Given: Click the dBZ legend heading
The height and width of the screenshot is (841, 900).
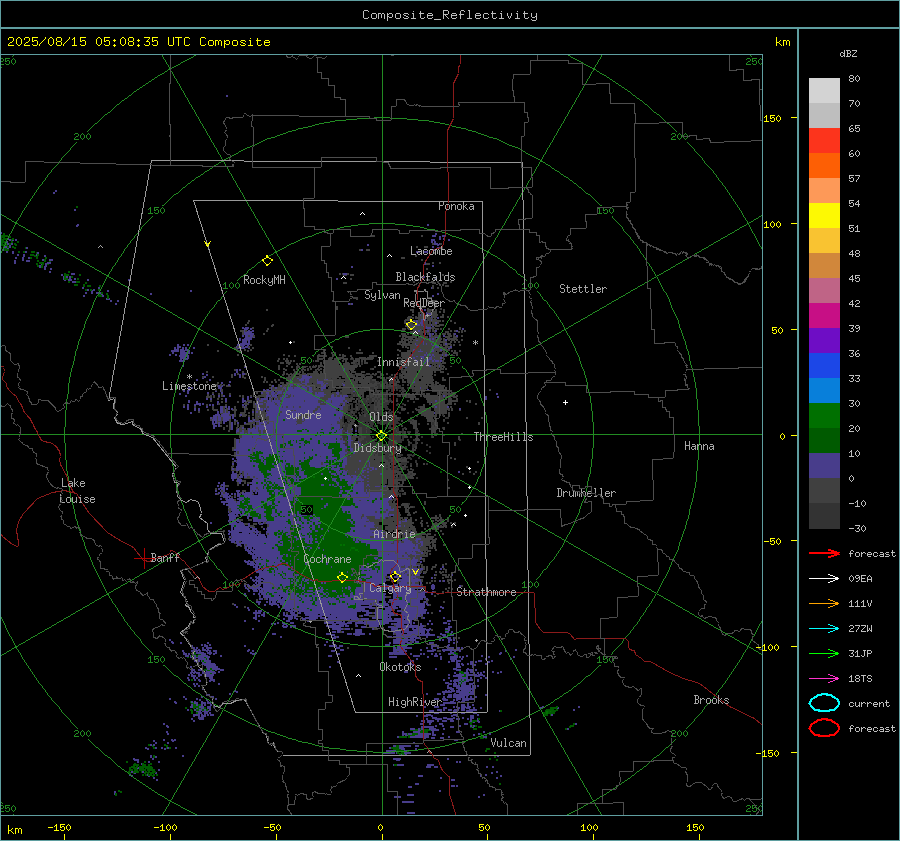Looking at the screenshot, I should click(x=848, y=53).
